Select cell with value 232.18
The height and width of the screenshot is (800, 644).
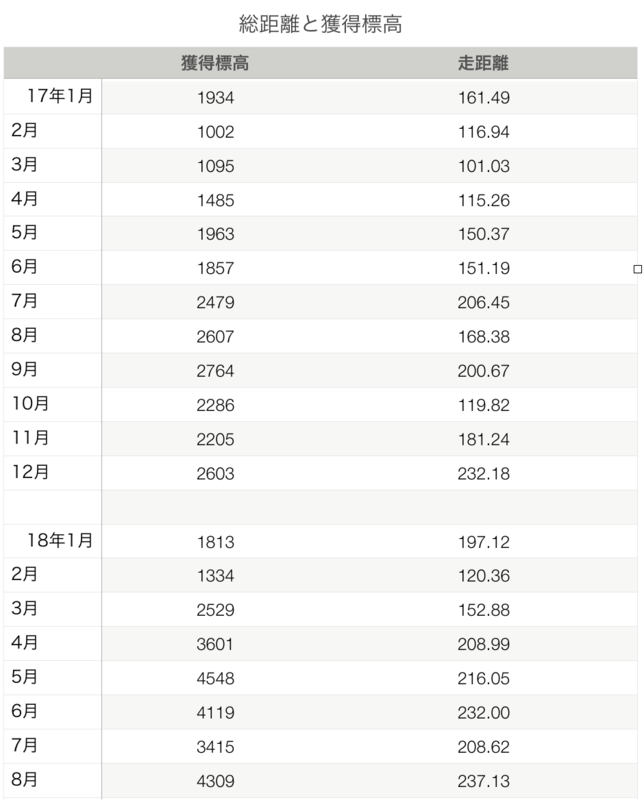tap(483, 473)
